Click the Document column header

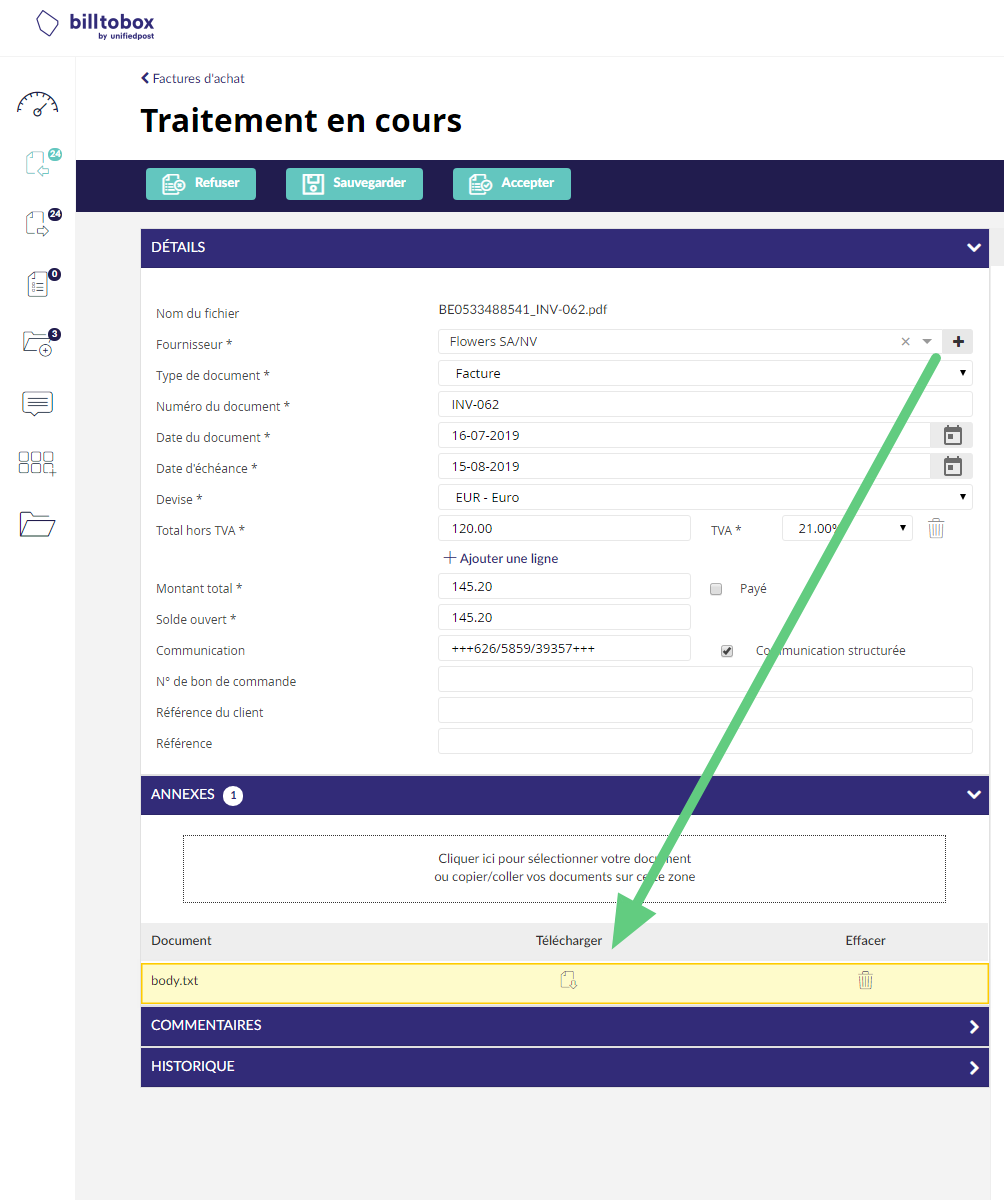click(181, 941)
